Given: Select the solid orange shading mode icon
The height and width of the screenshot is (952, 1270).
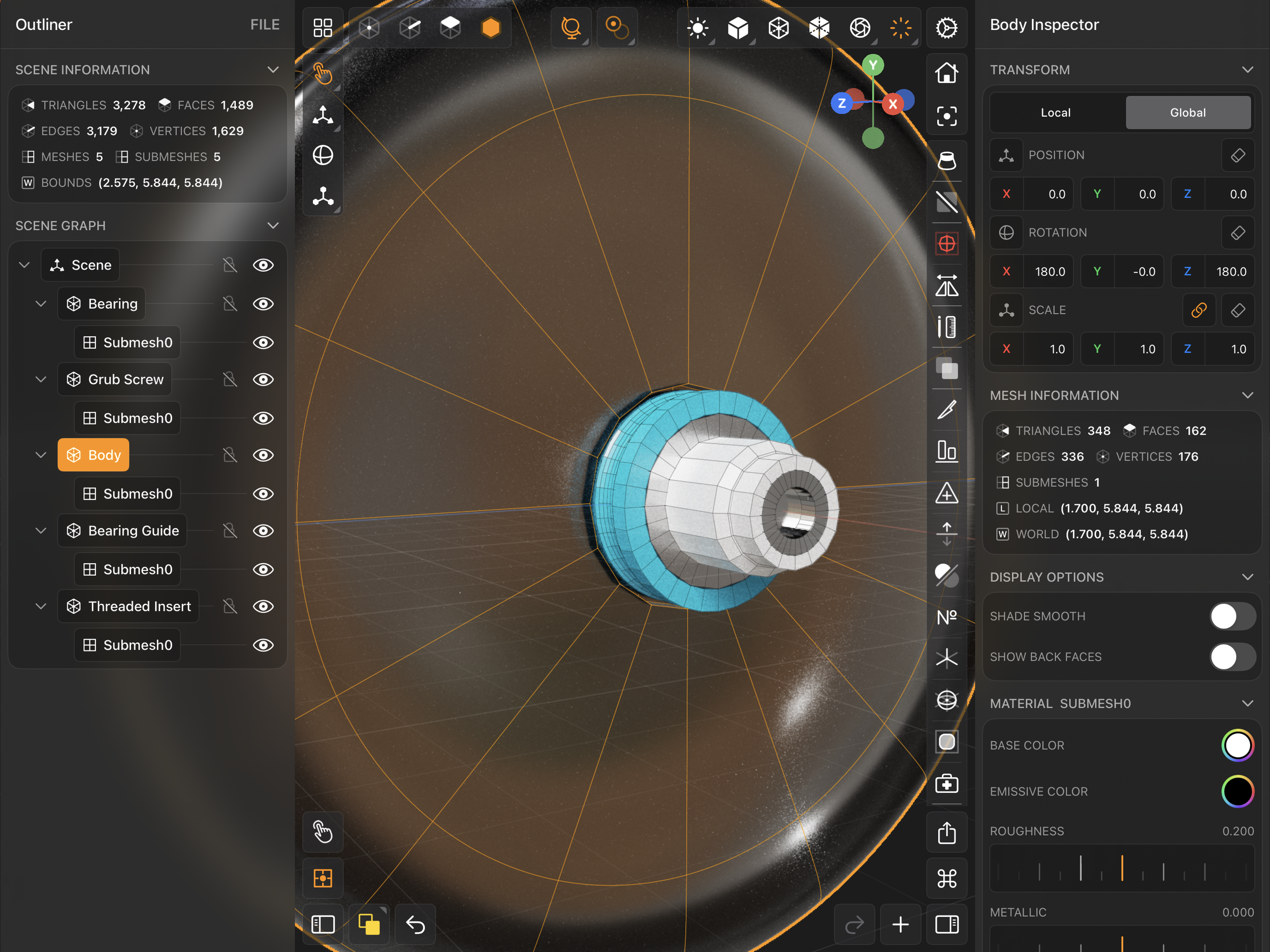Looking at the screenshot, I should (x=490, y=27).
